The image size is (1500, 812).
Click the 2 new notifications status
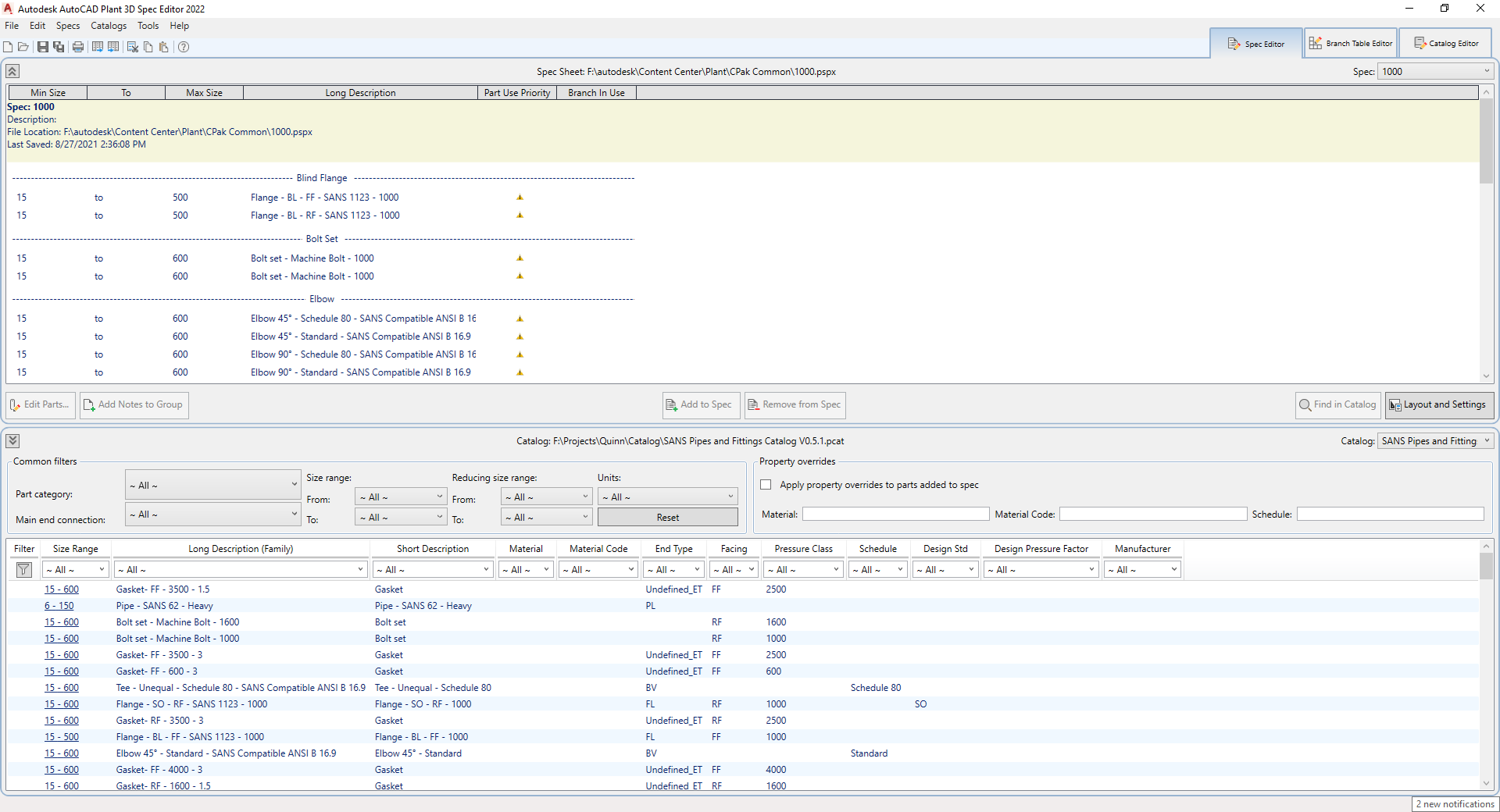click(1454, 804)
